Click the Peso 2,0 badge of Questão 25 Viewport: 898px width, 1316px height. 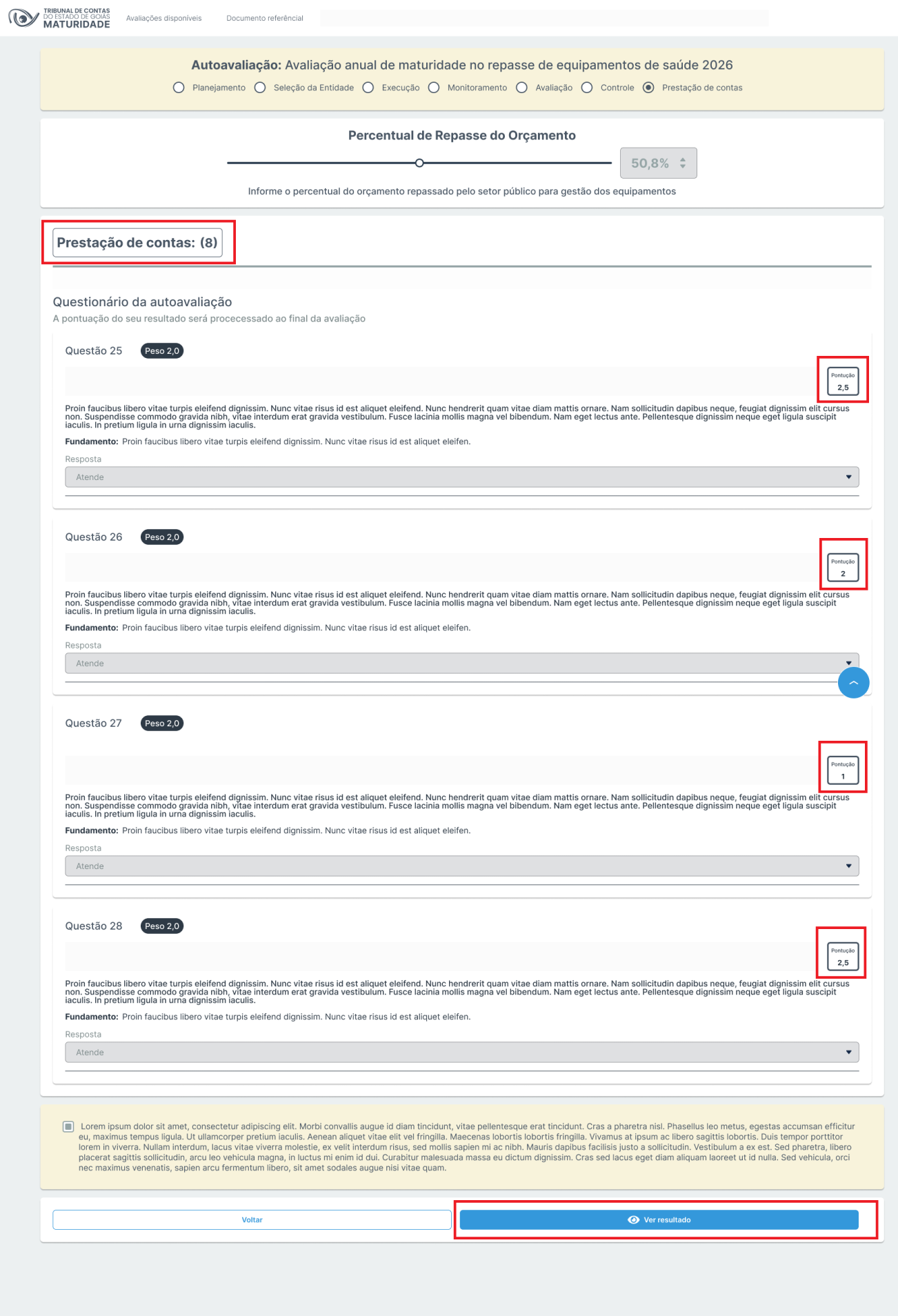(162, 351)
